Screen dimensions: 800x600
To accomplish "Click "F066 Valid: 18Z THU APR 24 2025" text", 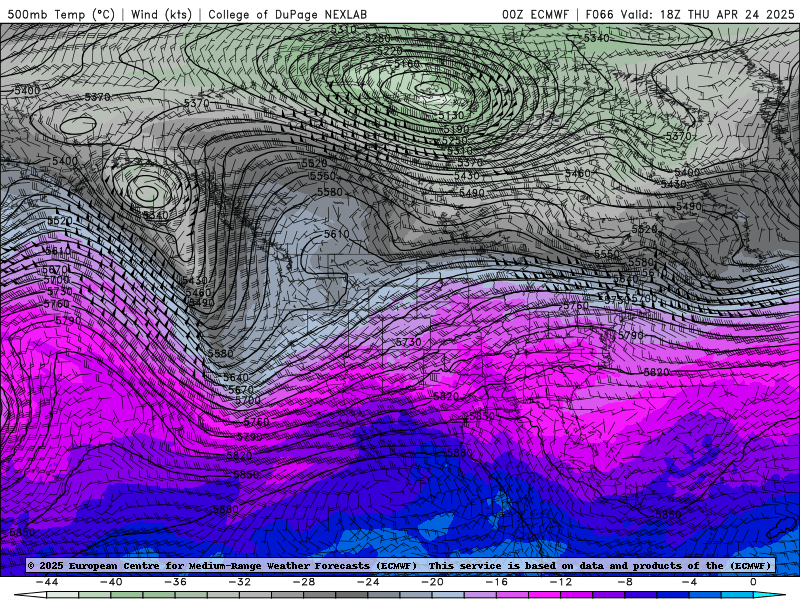I will pyautogui.click(x=690, y=14).
